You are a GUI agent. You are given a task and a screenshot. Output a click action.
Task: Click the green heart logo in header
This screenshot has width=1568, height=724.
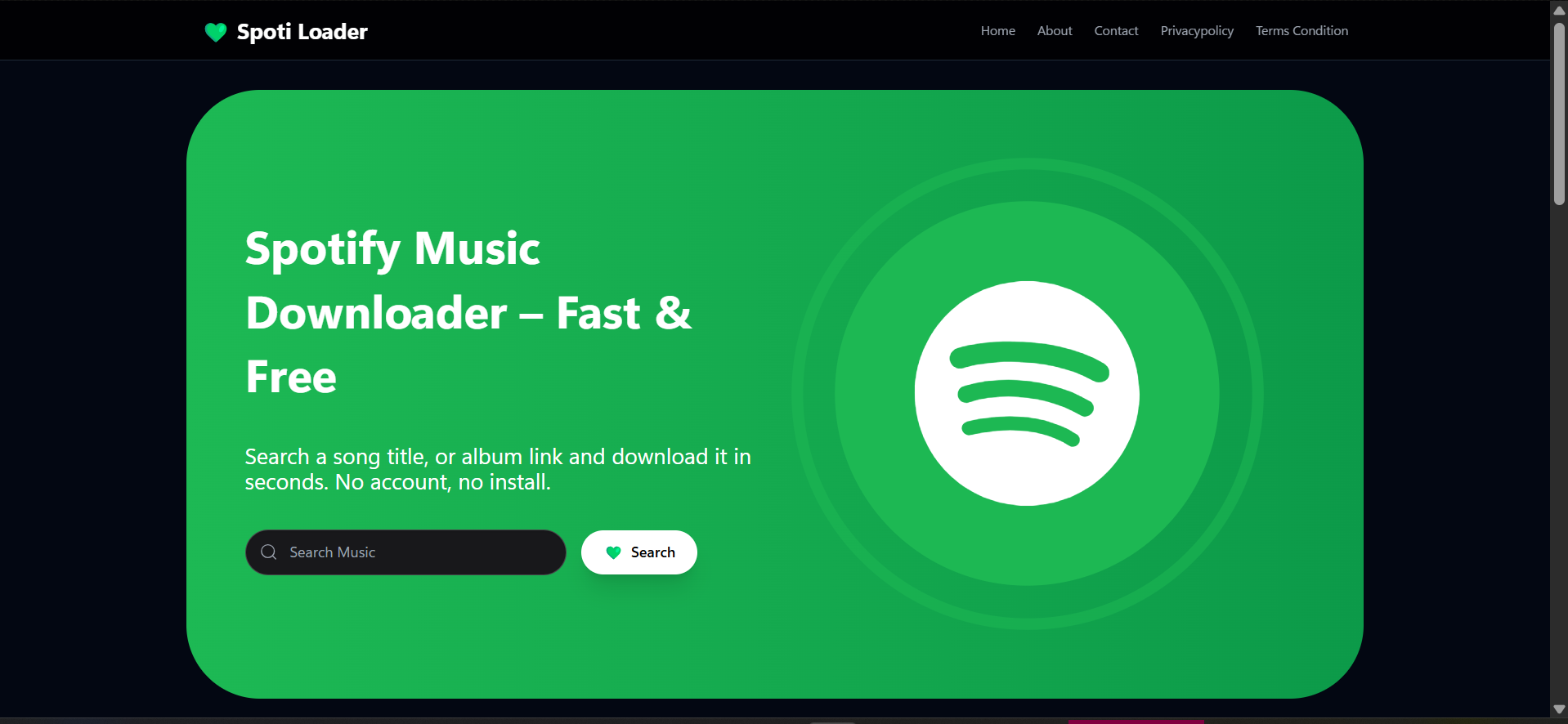pos(215,32)
